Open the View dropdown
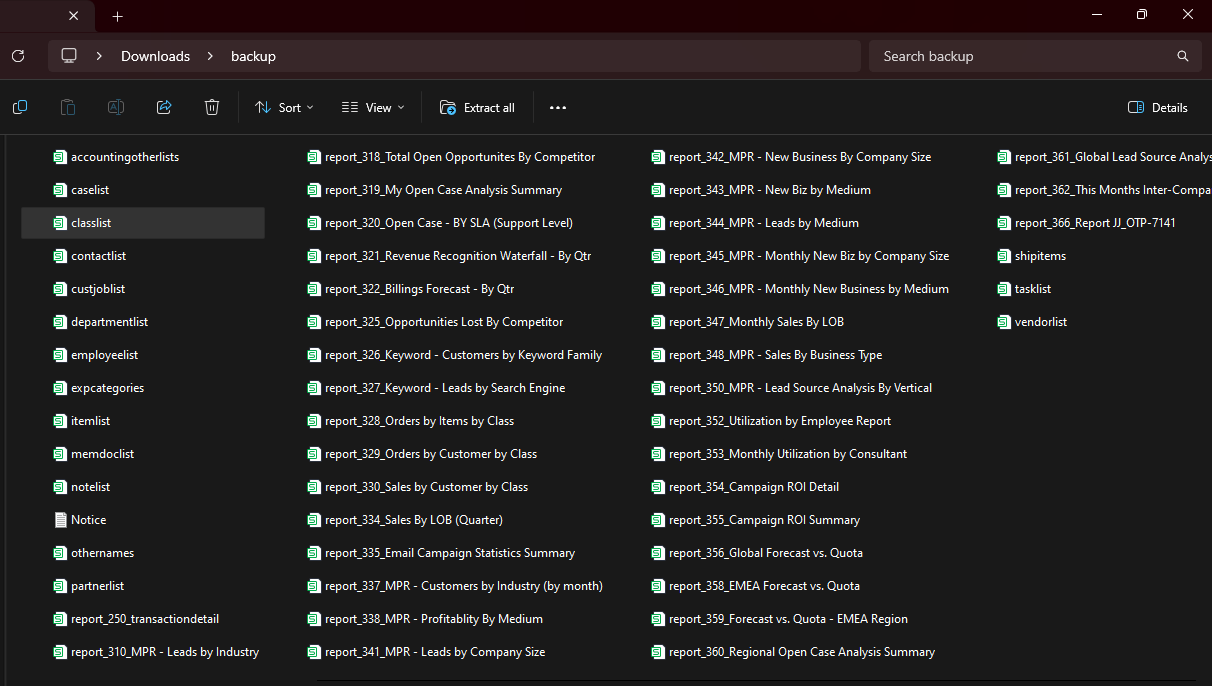1212x686 pixels. pyautogui.click(x=373, y=107)
